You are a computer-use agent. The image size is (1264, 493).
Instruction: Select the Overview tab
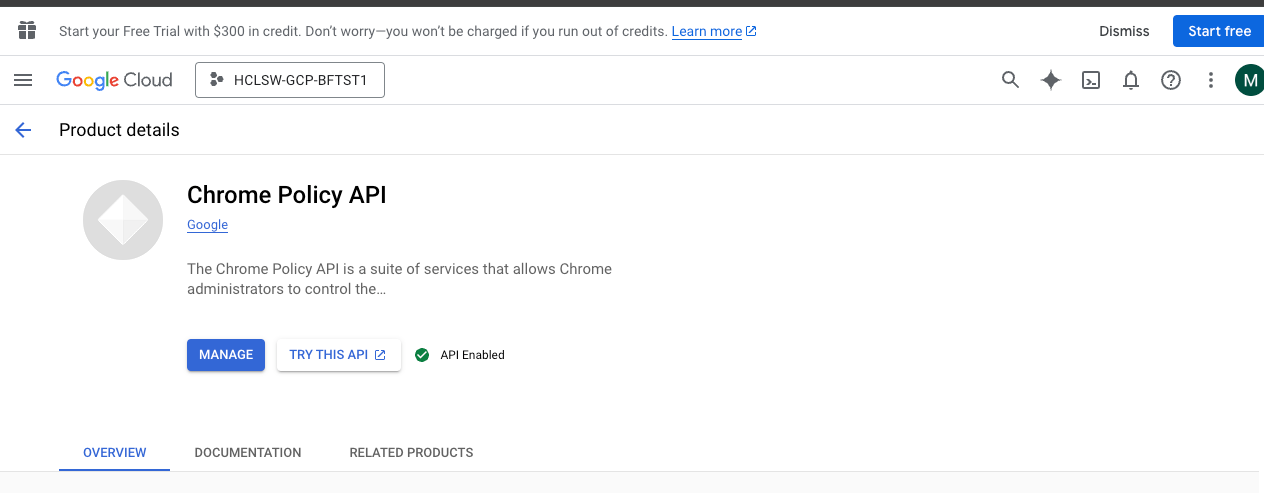click(115, 453)
